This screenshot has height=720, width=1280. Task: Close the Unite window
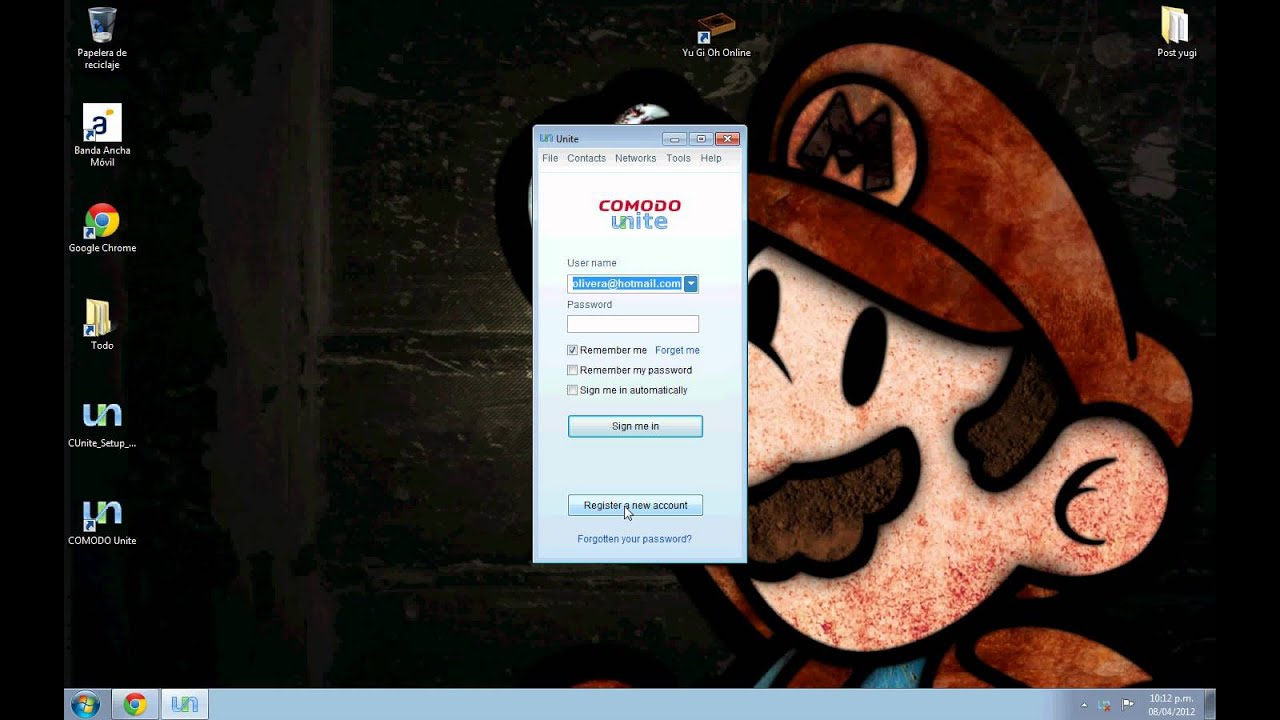point(728,138)
